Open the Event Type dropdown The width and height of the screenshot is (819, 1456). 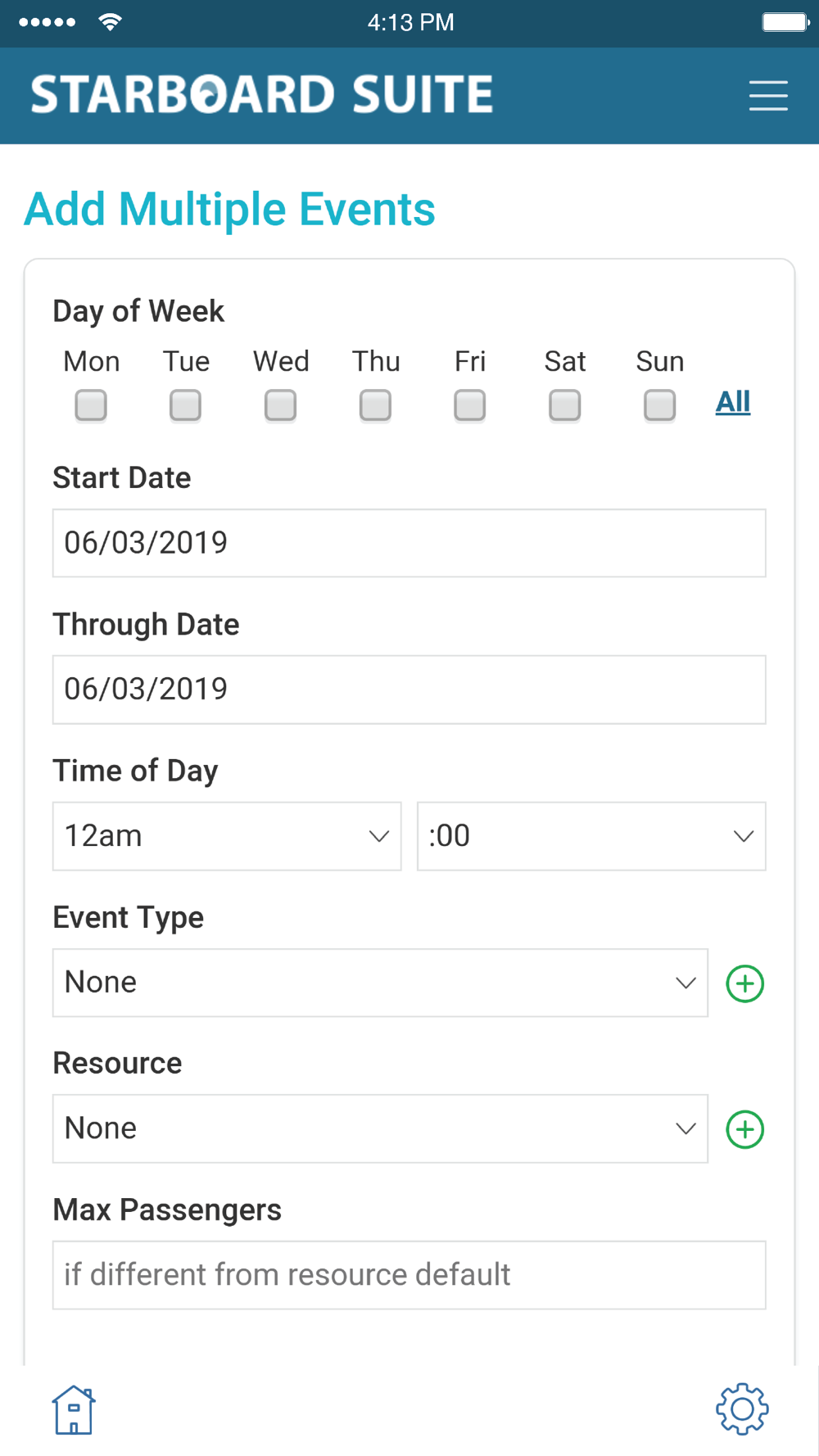(x=380, y=983)
